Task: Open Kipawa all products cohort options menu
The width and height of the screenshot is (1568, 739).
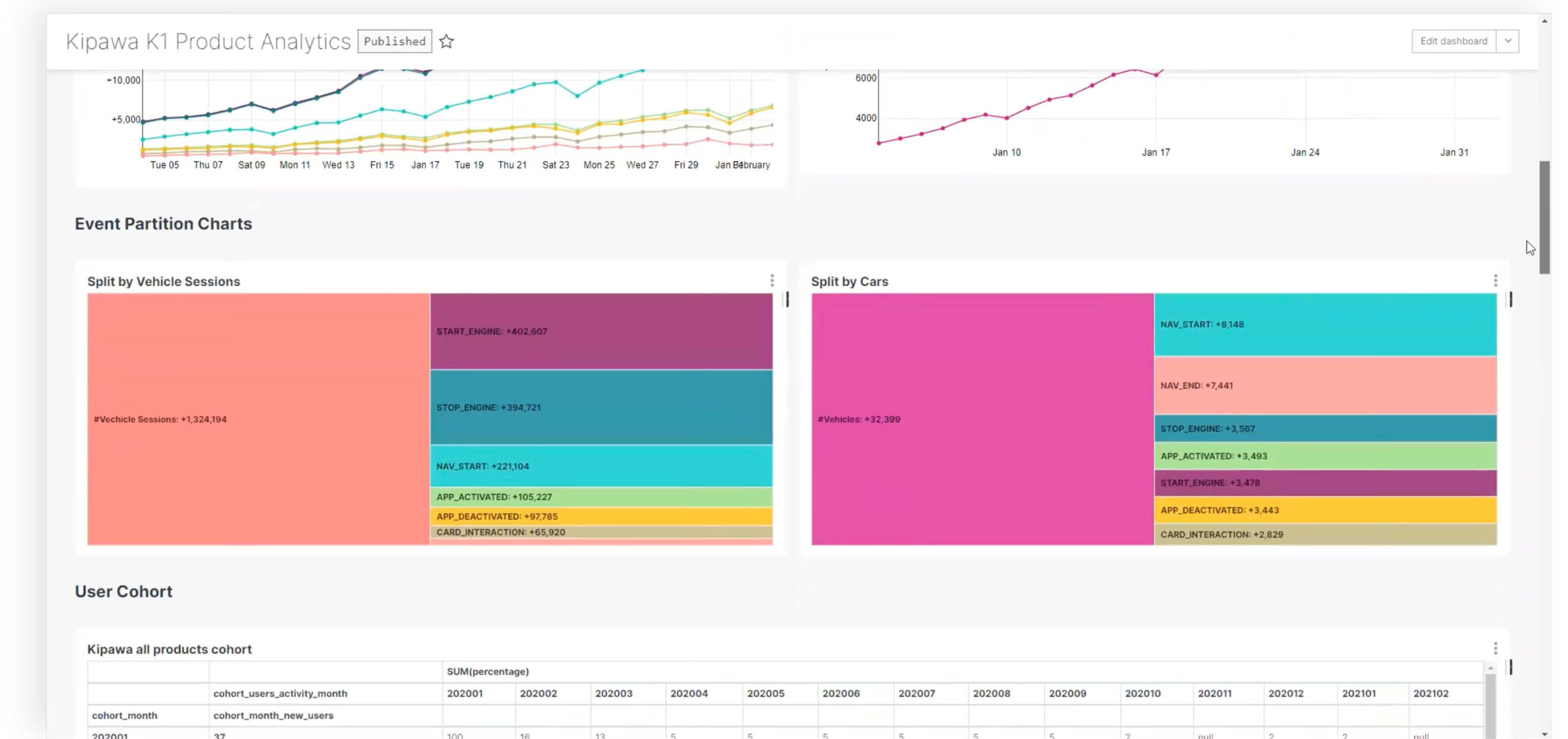Action: tap(1495, 648)
